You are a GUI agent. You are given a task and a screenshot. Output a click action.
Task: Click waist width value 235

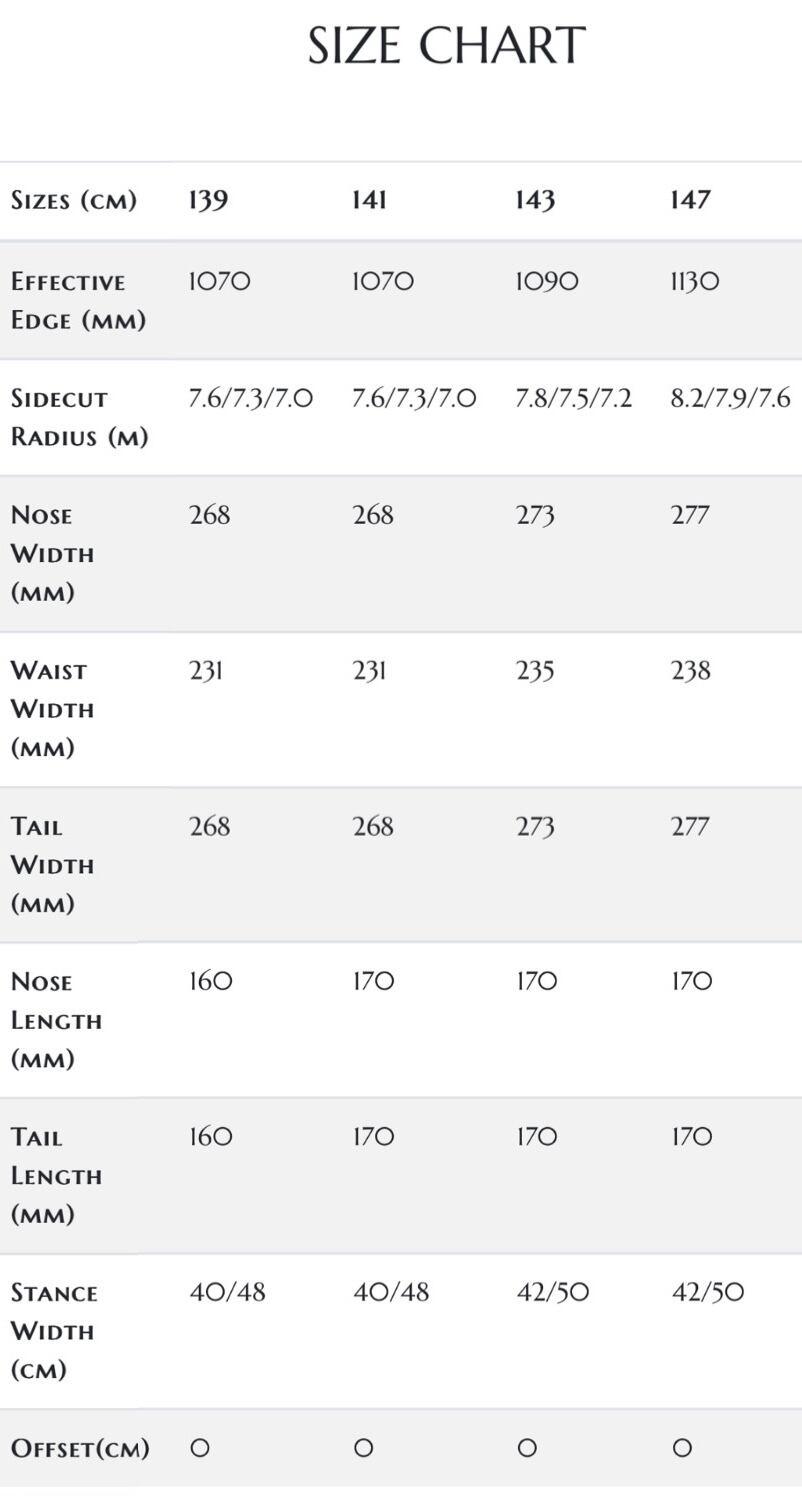pyautogui.click(x=535, y=670)
